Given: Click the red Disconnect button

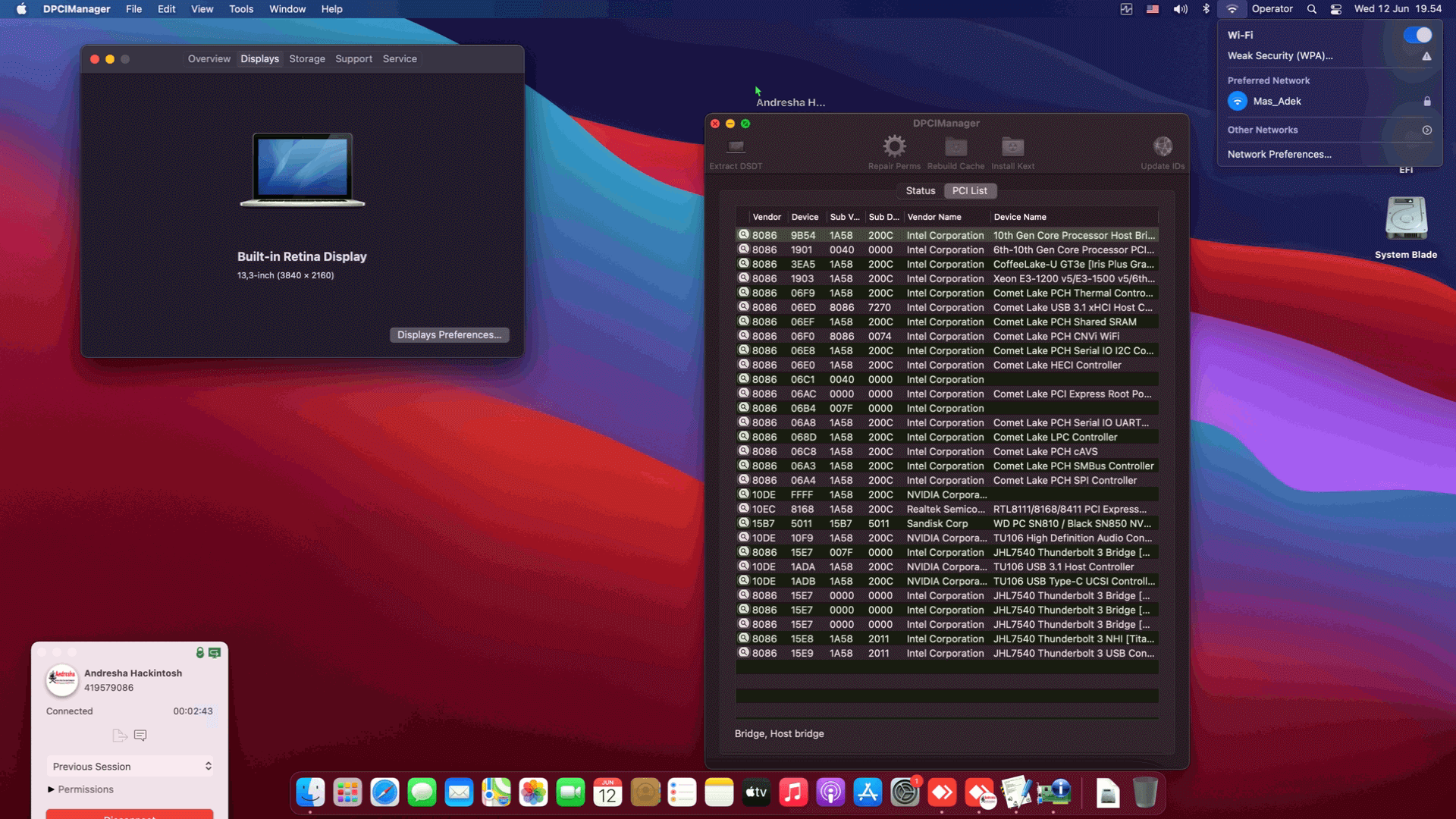Looking at the screenshot, I should (130, 814).
